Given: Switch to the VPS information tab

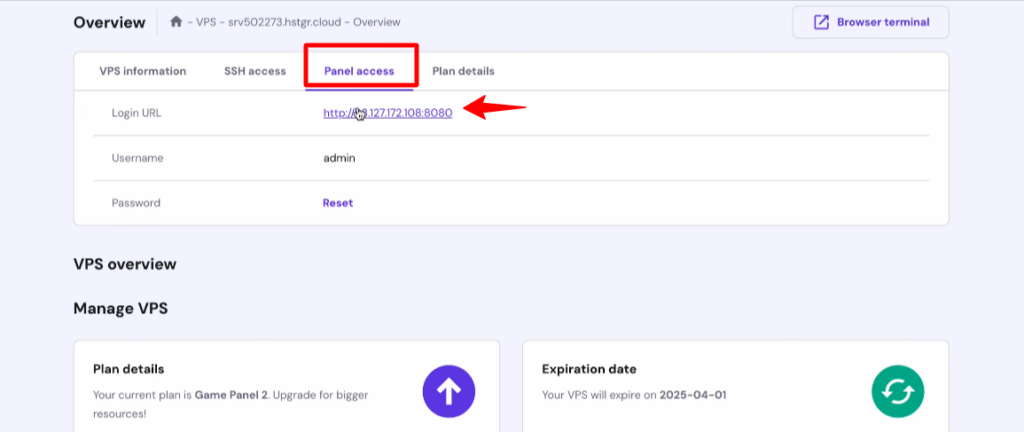Looking at the screenshot, I should click(x=143, y=71).
